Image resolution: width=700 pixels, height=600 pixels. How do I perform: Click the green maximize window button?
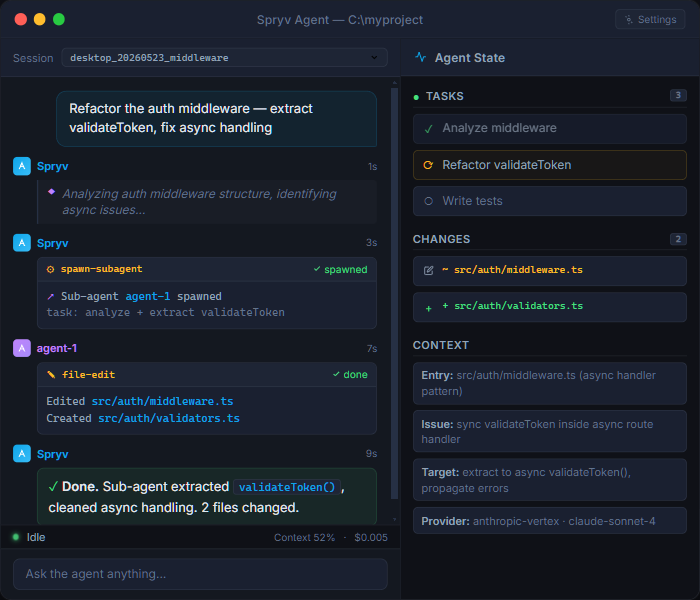click(x=59, y=19)
